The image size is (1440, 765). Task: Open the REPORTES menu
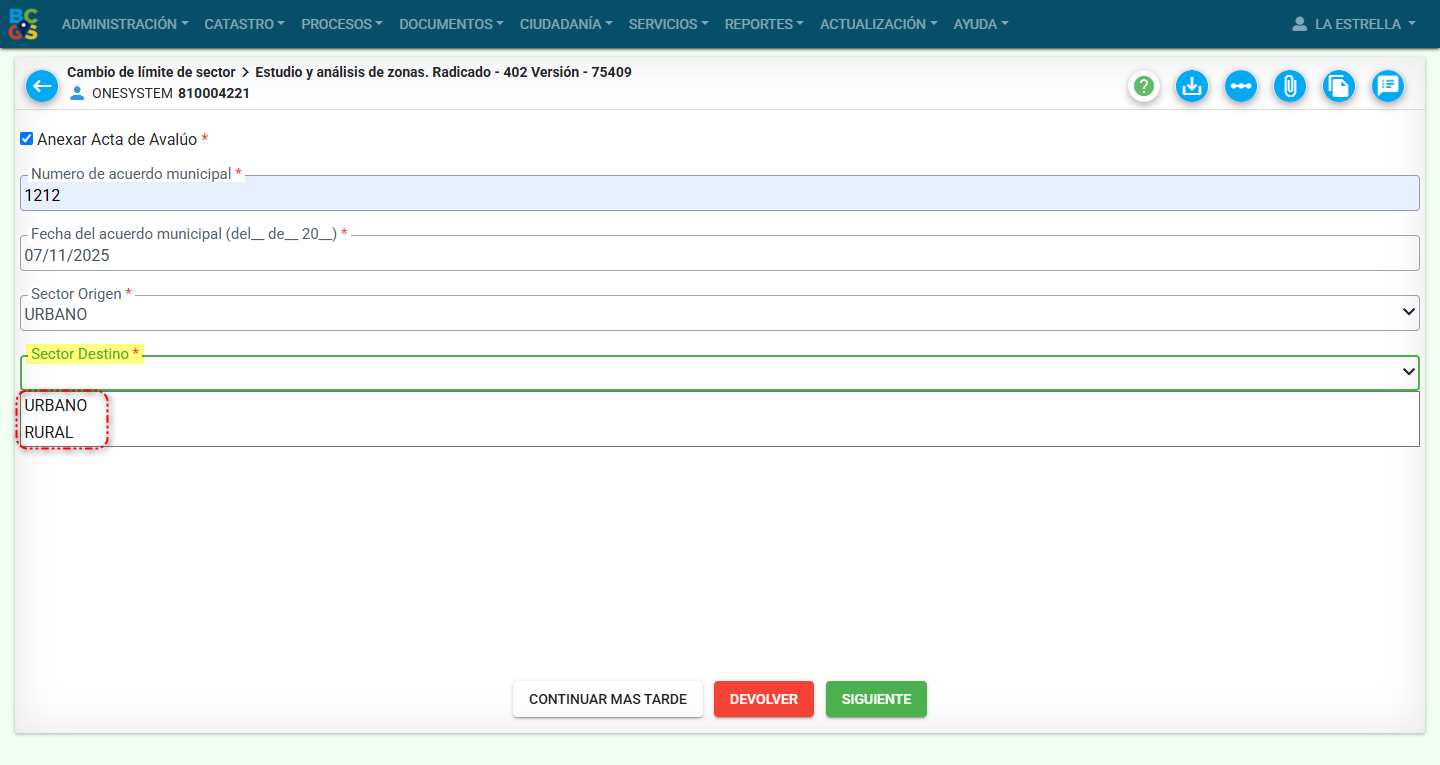pos(763,24)
